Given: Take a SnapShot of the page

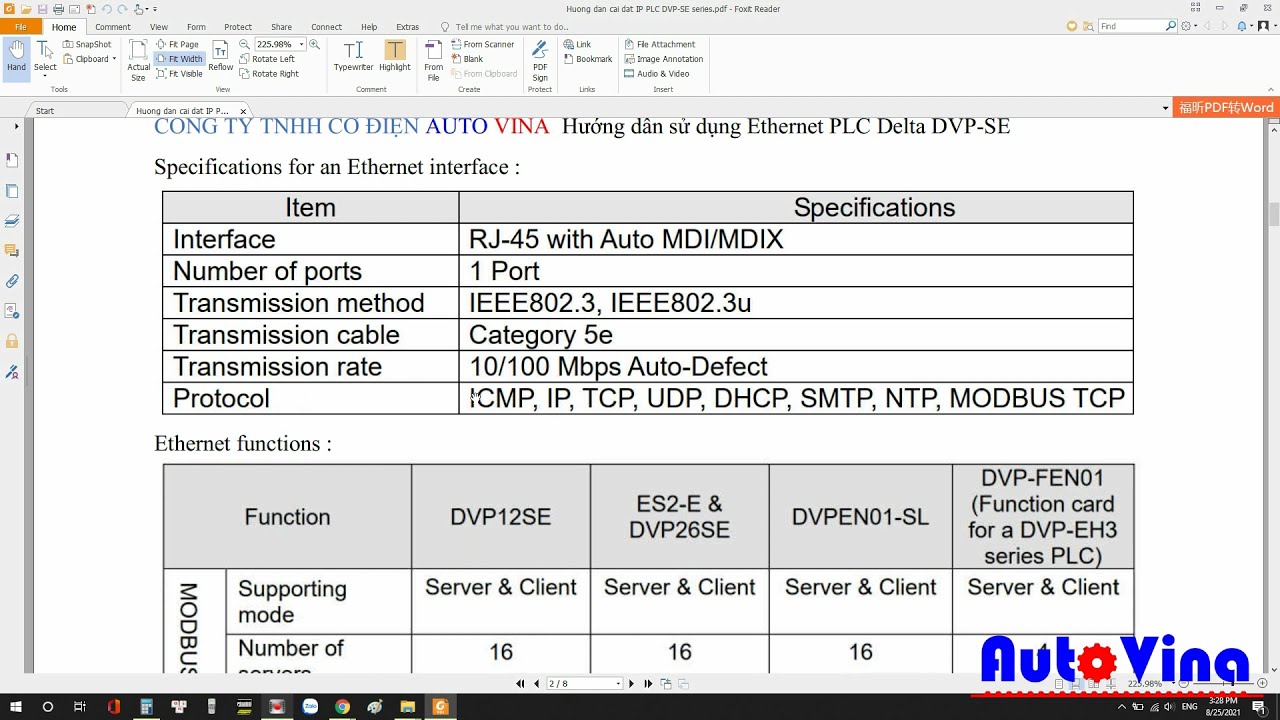Looking at the screenshot, I should click(x=87, y=44).
